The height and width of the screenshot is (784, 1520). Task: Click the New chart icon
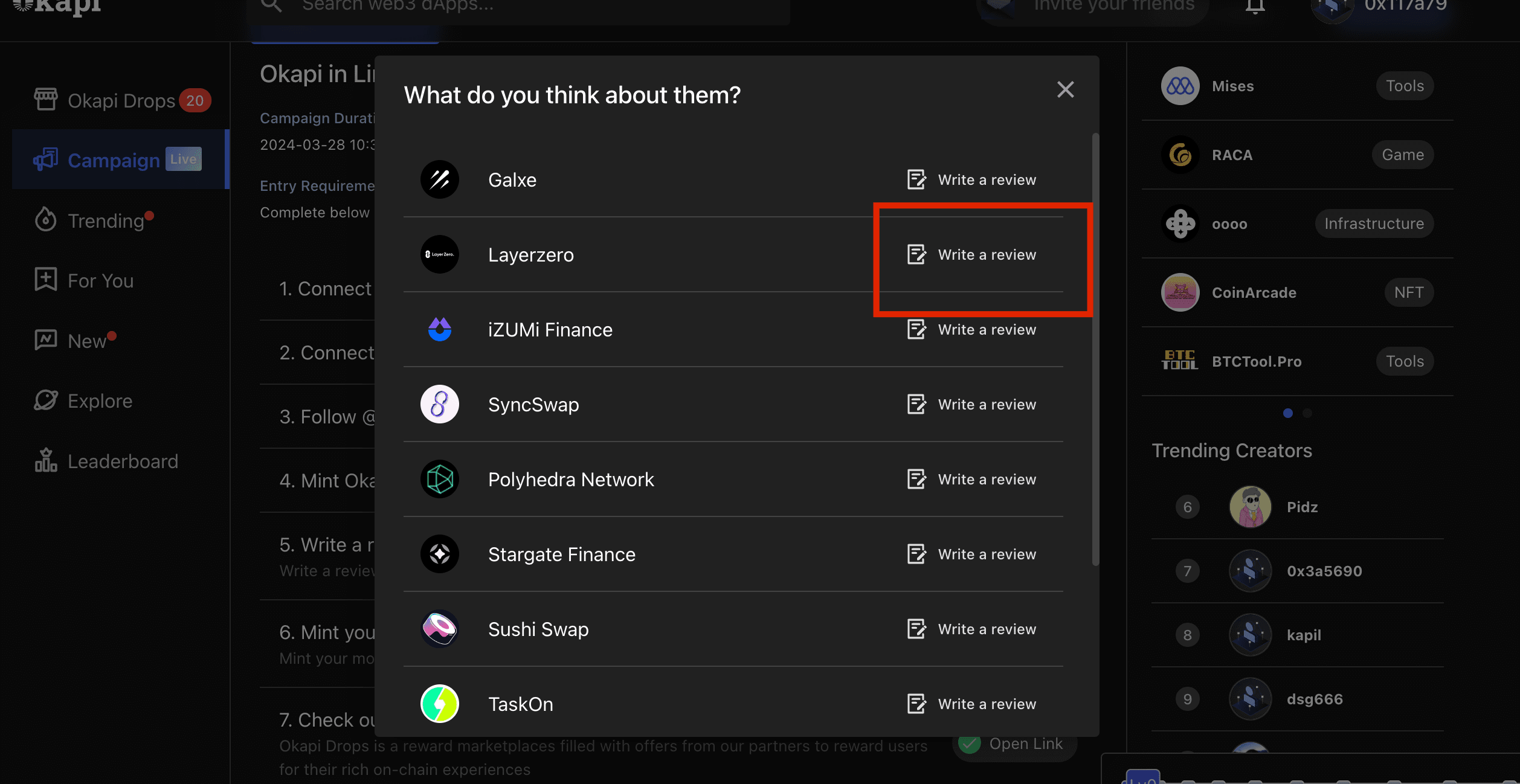pos(46,339)
